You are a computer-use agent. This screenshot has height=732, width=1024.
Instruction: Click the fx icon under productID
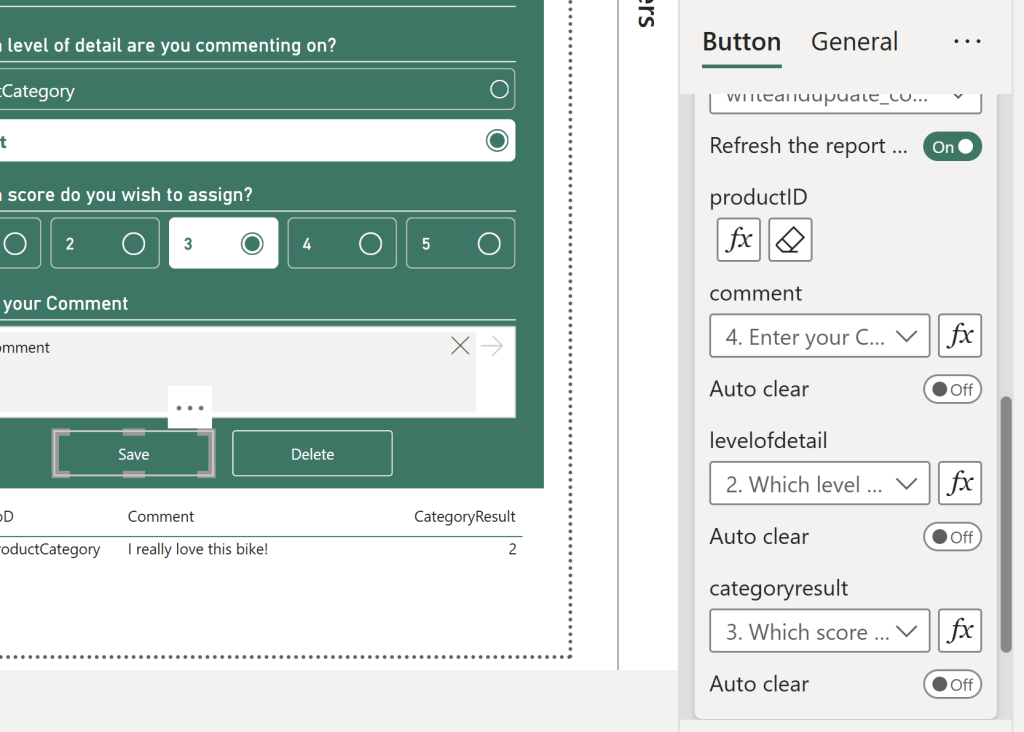coord(739,240)
